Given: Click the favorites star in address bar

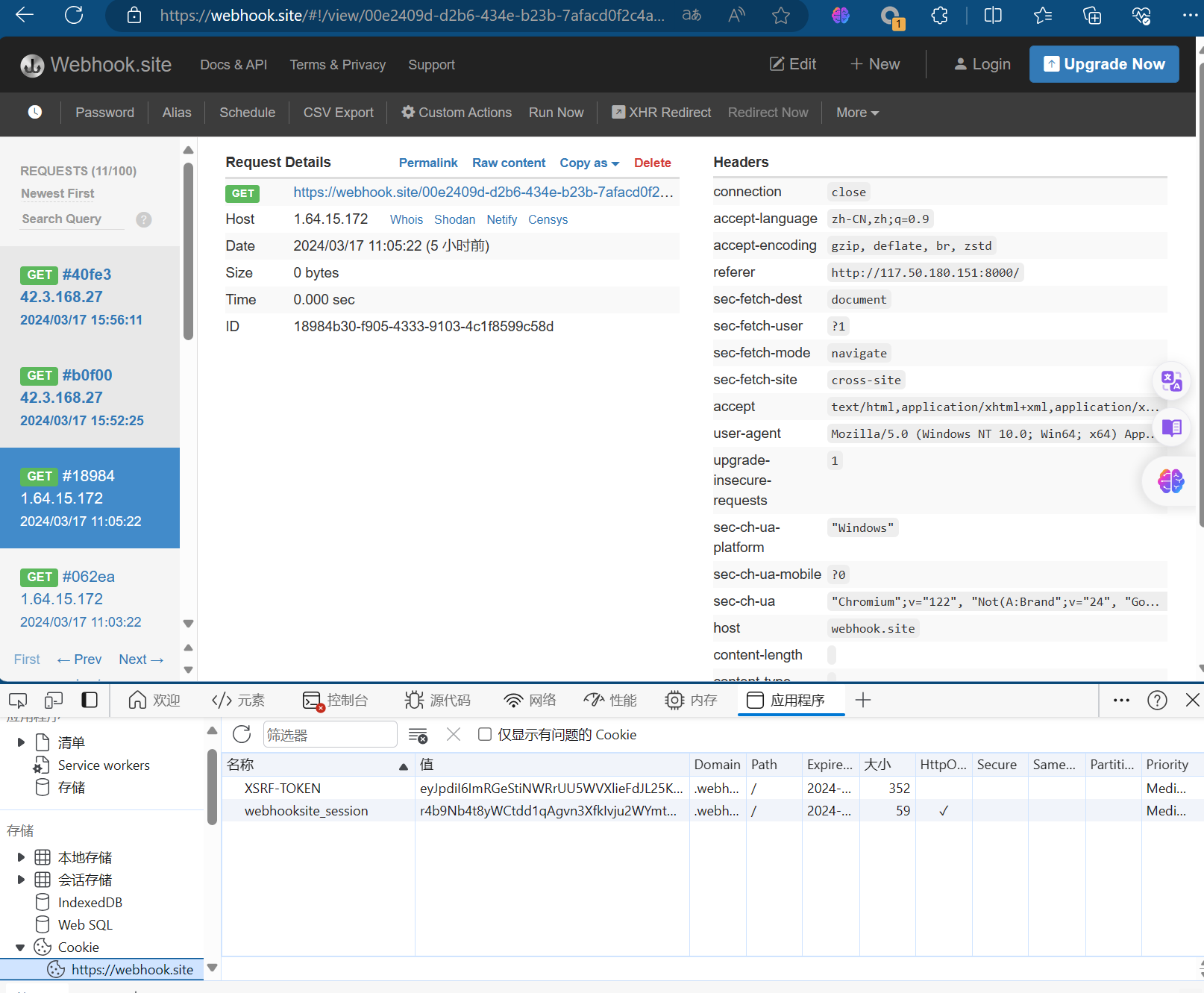Looking at the screenshot, I should click(x=780, y=16).
